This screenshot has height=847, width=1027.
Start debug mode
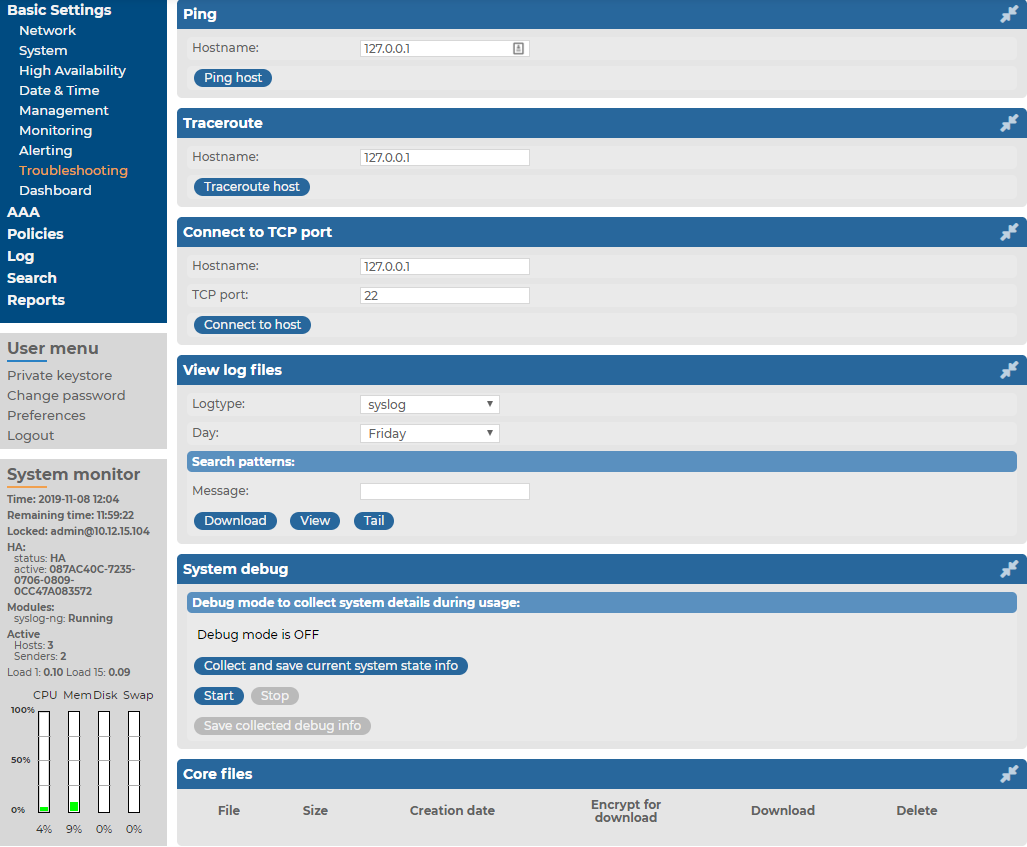[x=219, y=696]
